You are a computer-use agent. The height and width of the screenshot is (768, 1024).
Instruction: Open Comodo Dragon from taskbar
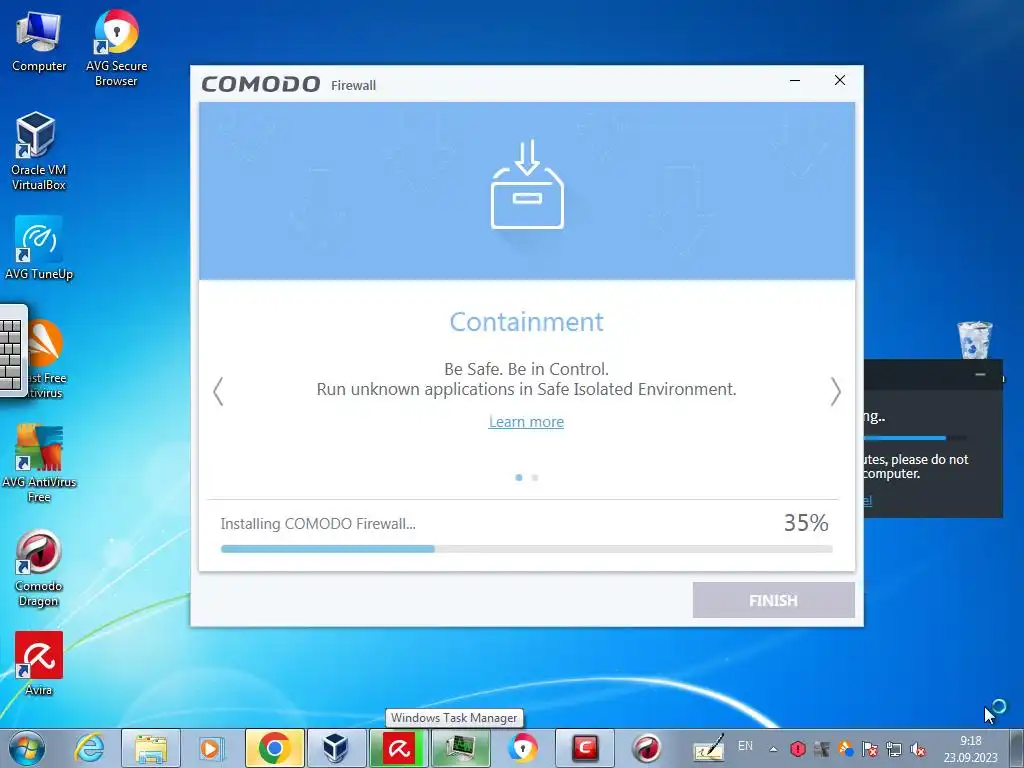(647, 748)
